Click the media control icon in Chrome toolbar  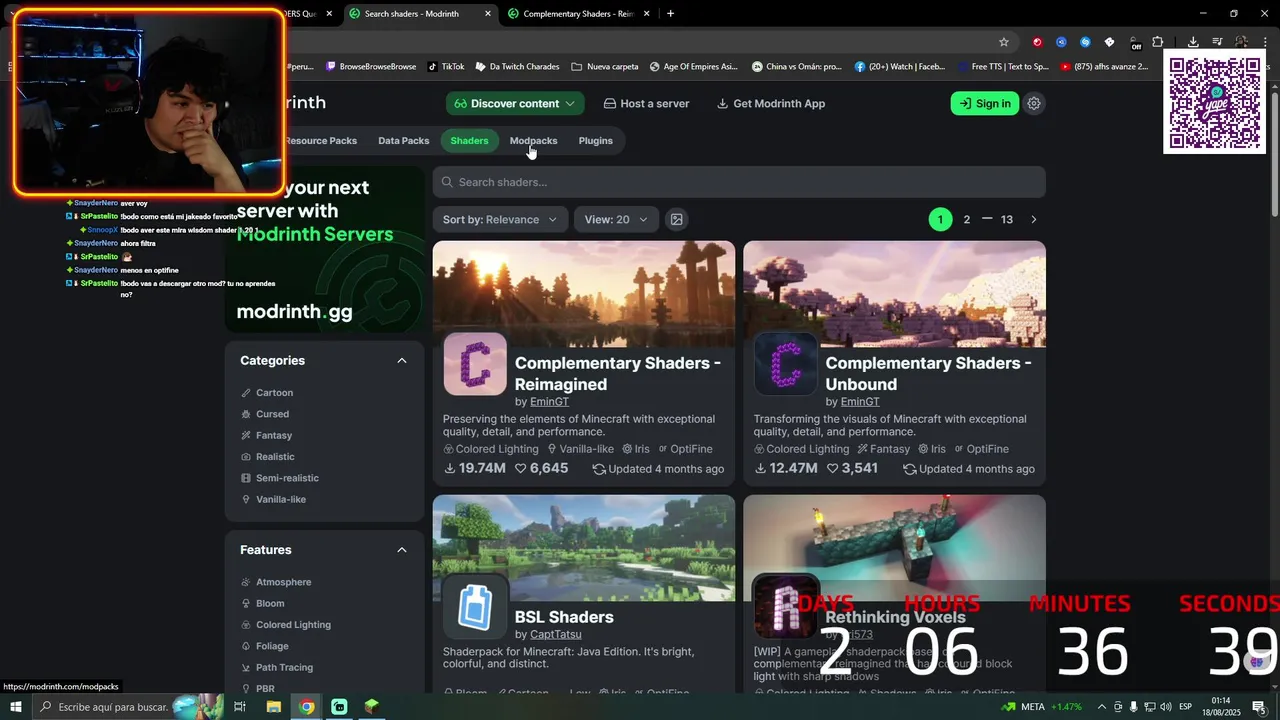[1217, 42]
